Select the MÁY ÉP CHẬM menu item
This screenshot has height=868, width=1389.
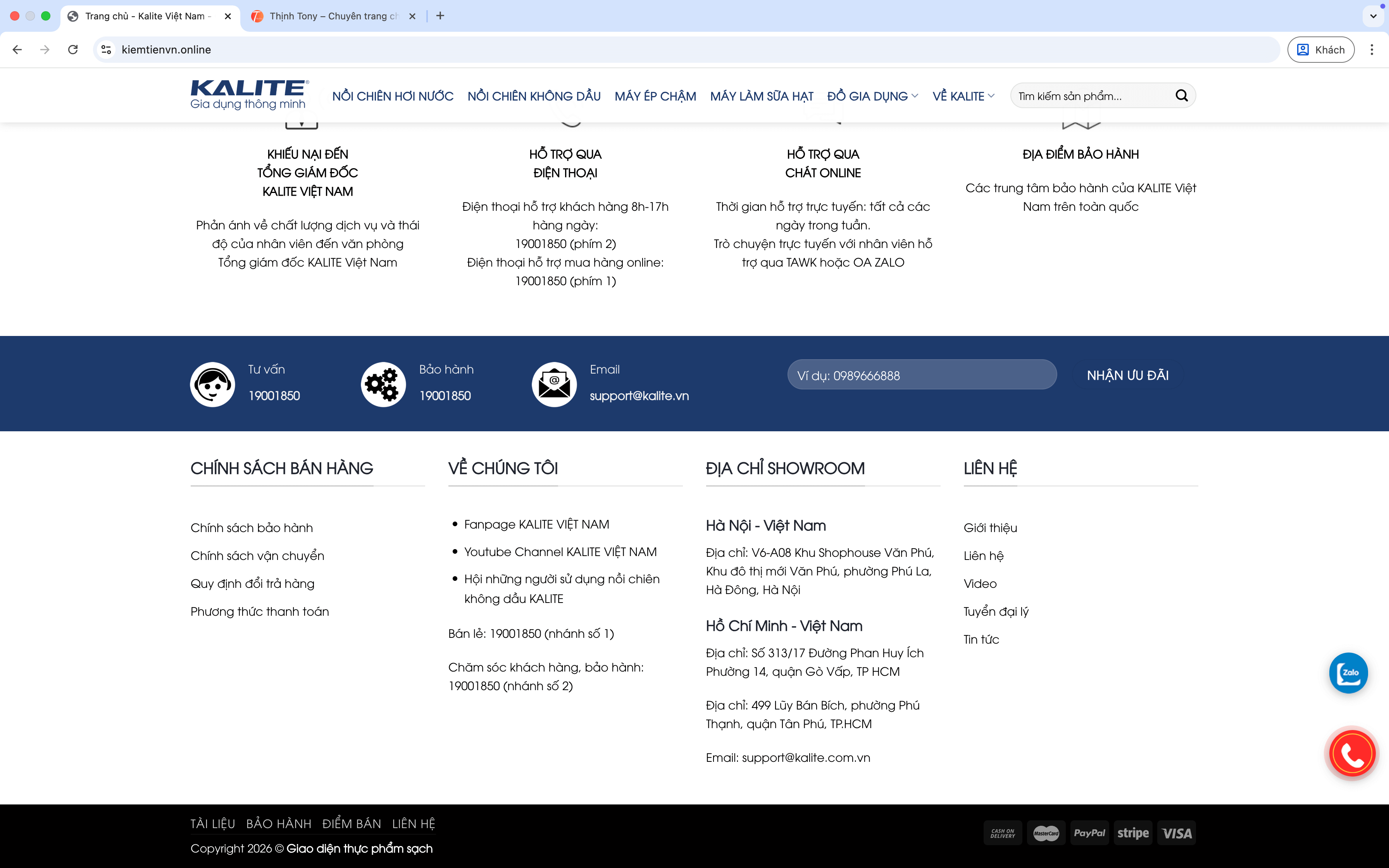pyautogui.click(x=655, y=96)
